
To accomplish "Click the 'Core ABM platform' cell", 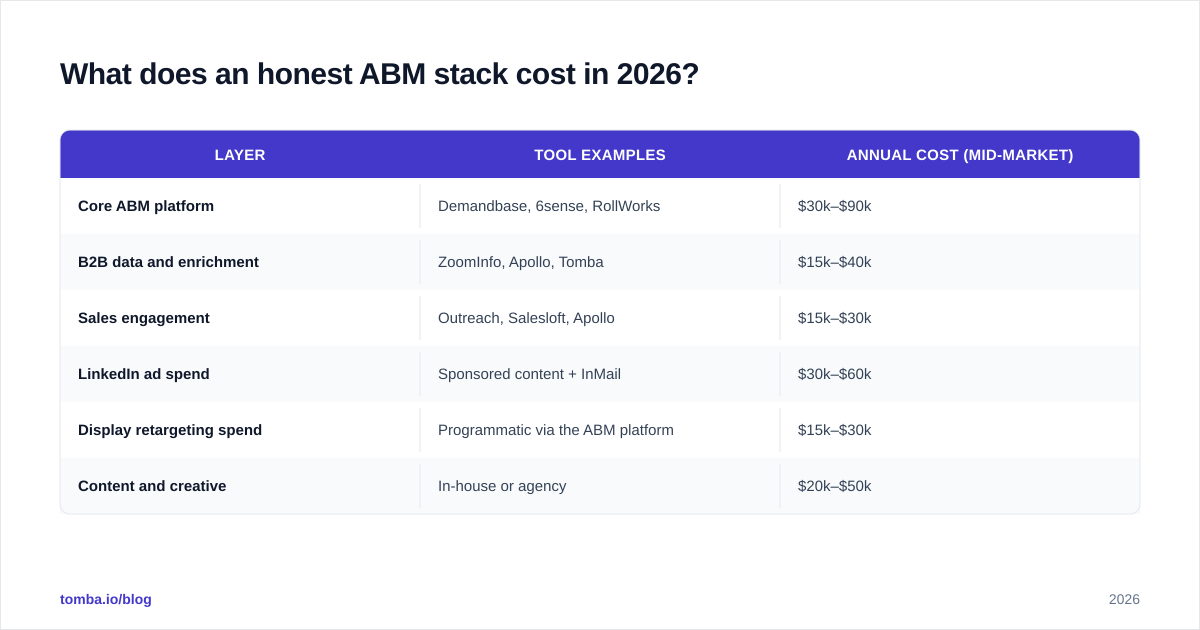I will (x=240, y=206).
